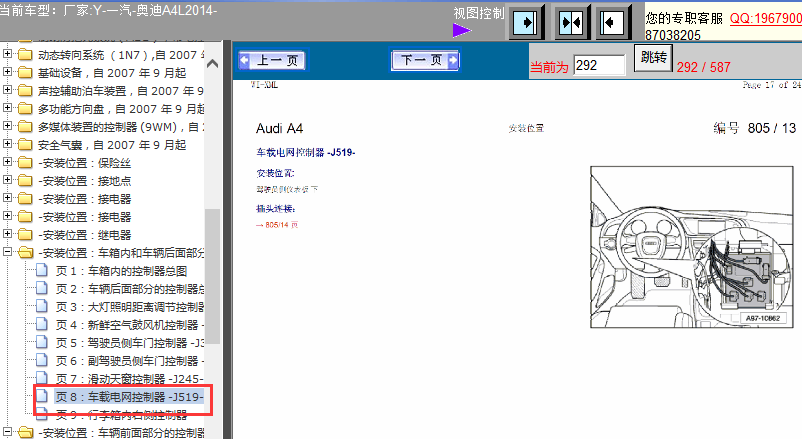Expand the 声控辅助泊车装置 folder

[7, 90]
